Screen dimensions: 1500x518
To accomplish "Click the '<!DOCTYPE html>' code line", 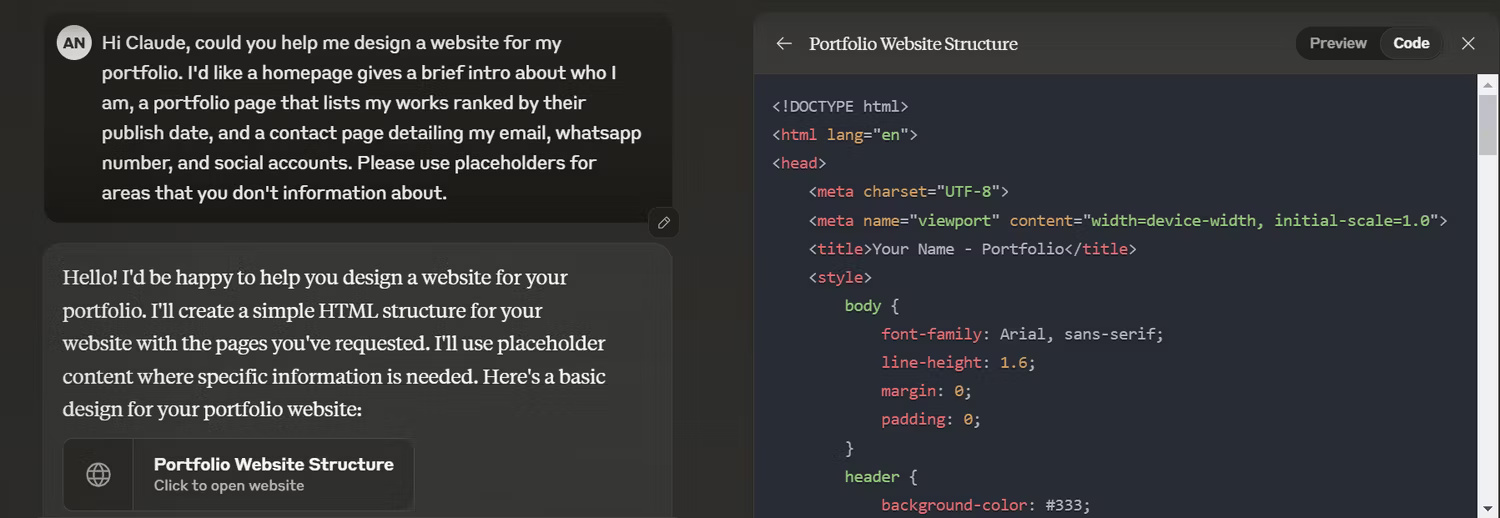I will pyautogui.click(x=840, y=106).
